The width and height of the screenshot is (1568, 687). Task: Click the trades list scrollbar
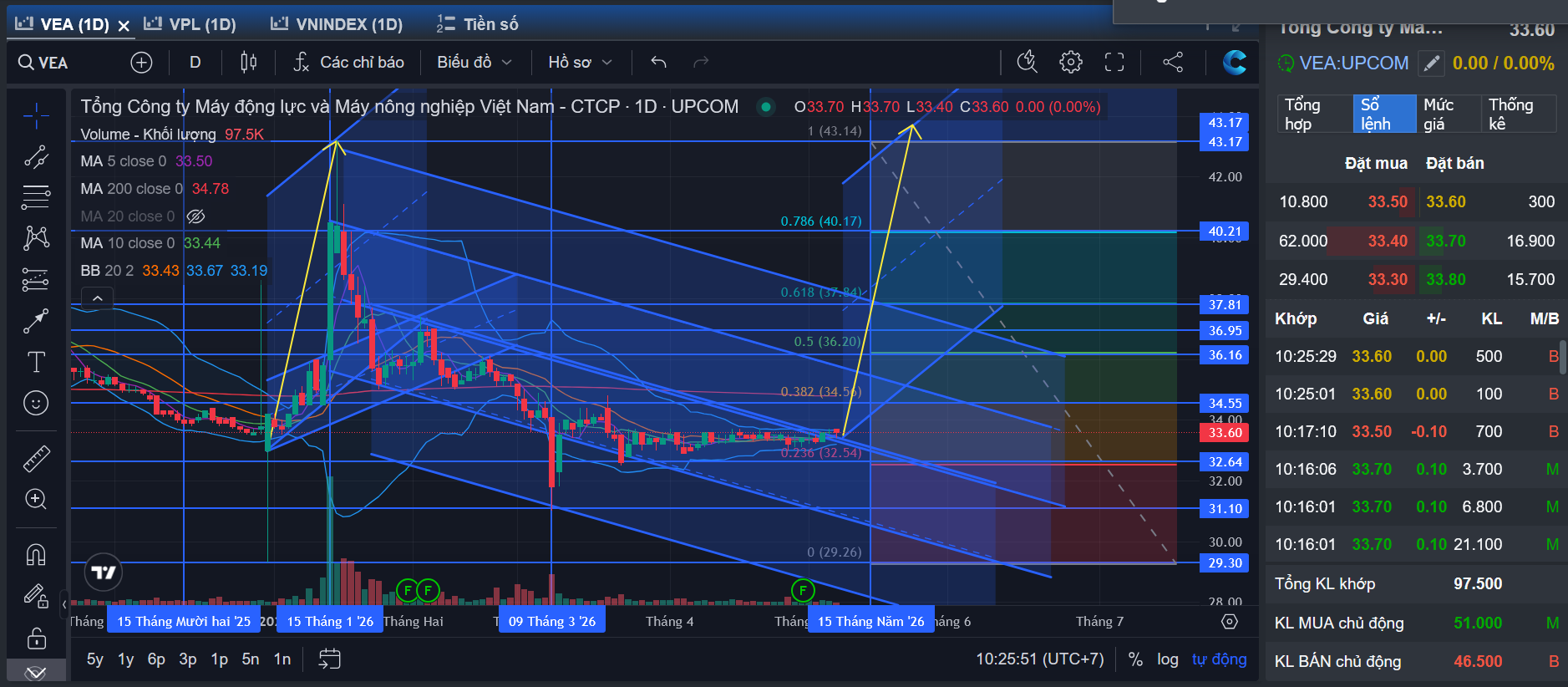(1562, 356)
